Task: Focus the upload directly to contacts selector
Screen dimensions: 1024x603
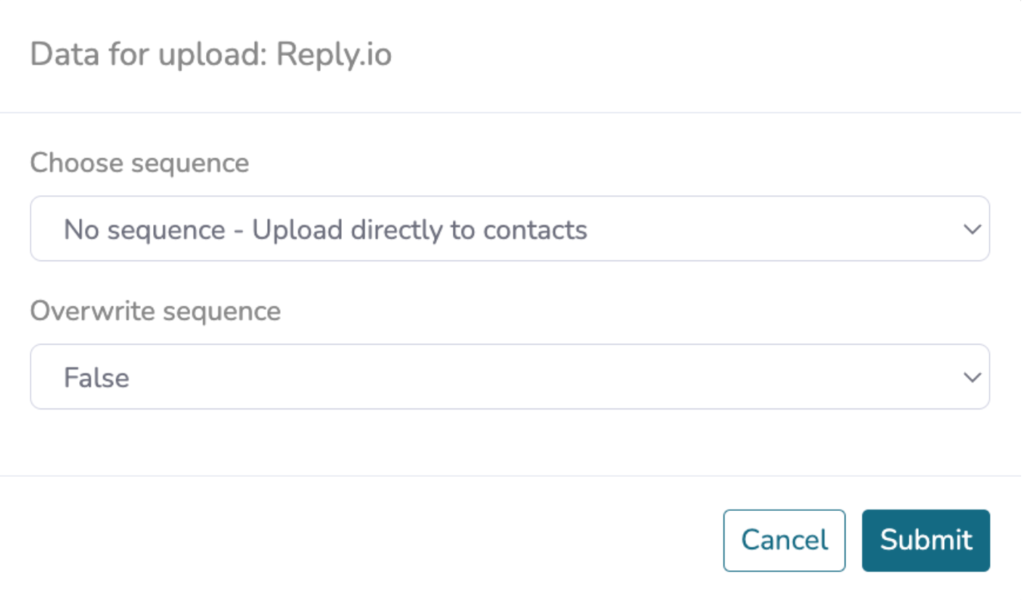Action: pos(509,229)
